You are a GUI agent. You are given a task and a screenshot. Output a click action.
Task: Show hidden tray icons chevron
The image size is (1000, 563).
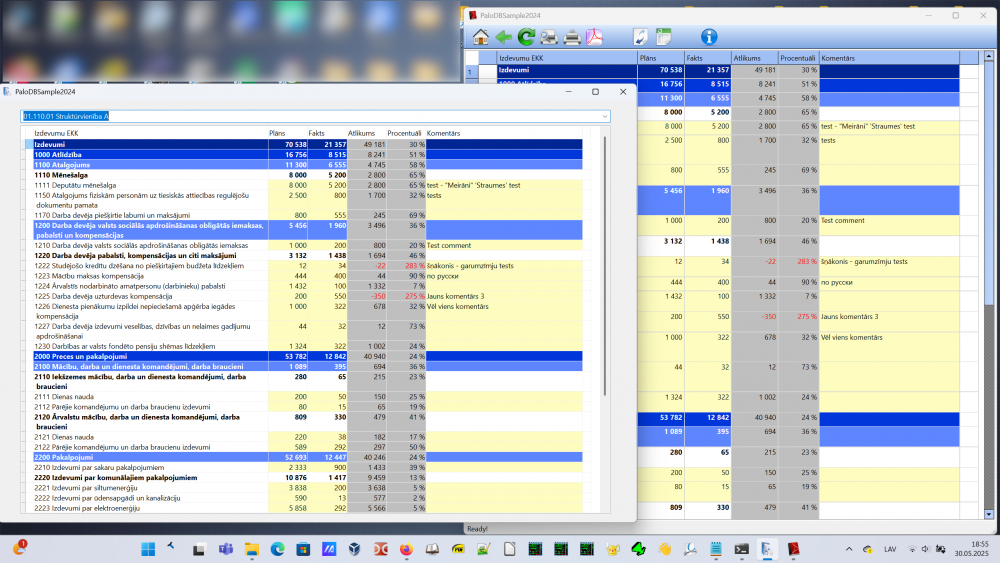point(849,549)
